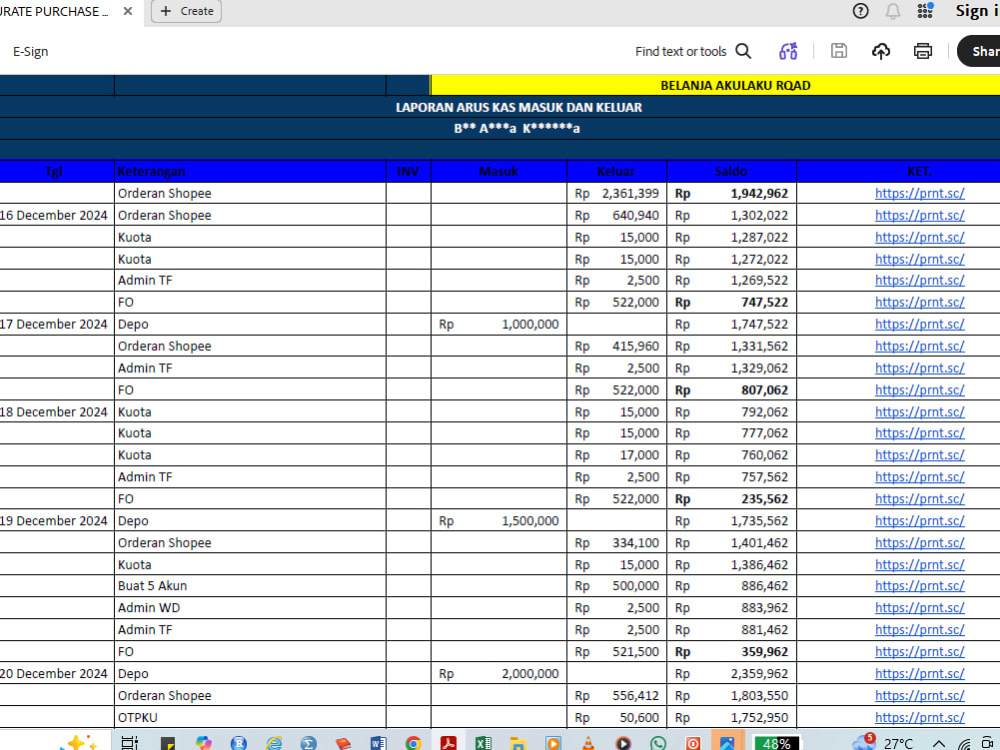Select the URATE PURCHASE document tab
The height and width of the screenshot is (750, 1000).
[x=54, y=11]
